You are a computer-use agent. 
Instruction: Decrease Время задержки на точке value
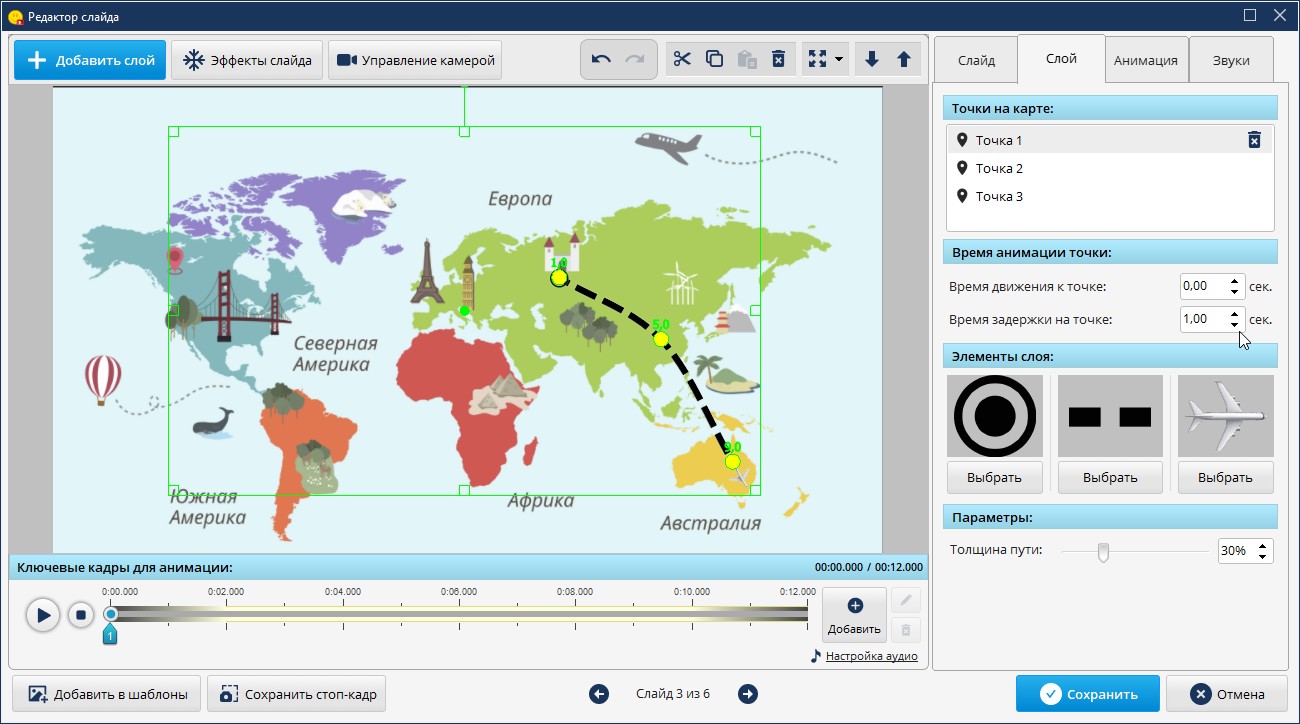click(x=1235, y=325)
